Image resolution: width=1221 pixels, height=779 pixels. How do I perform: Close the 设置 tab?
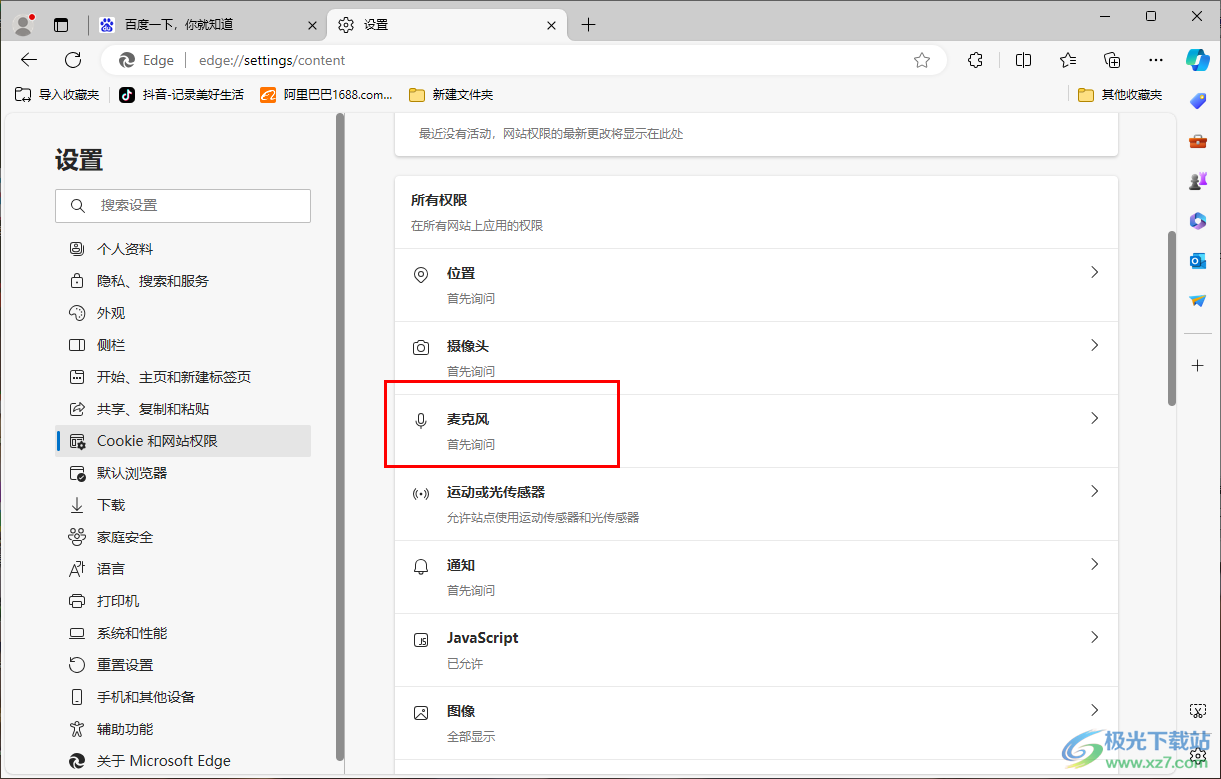point(551,25)
